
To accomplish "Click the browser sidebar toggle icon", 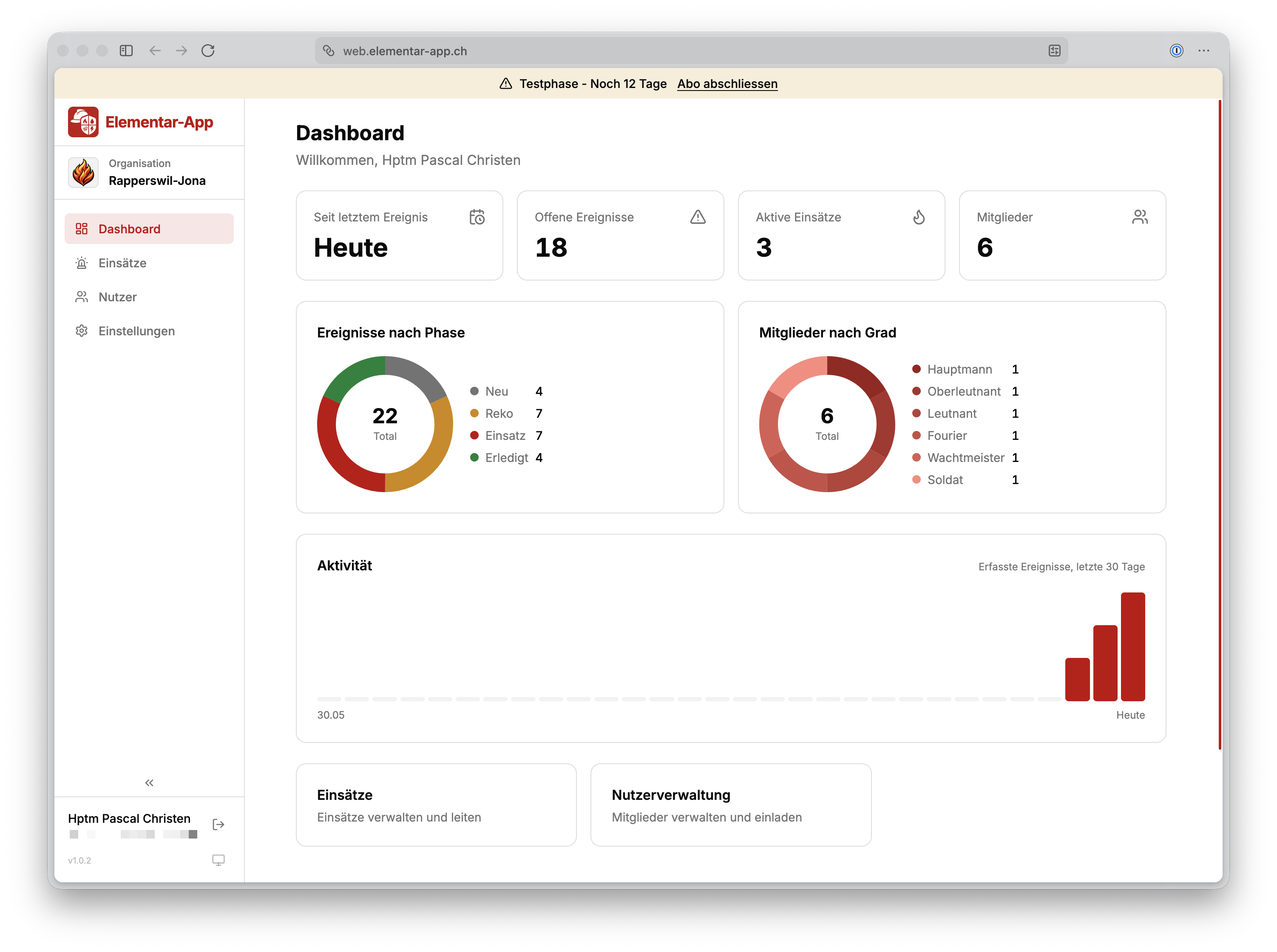I will tap(126, 51).
